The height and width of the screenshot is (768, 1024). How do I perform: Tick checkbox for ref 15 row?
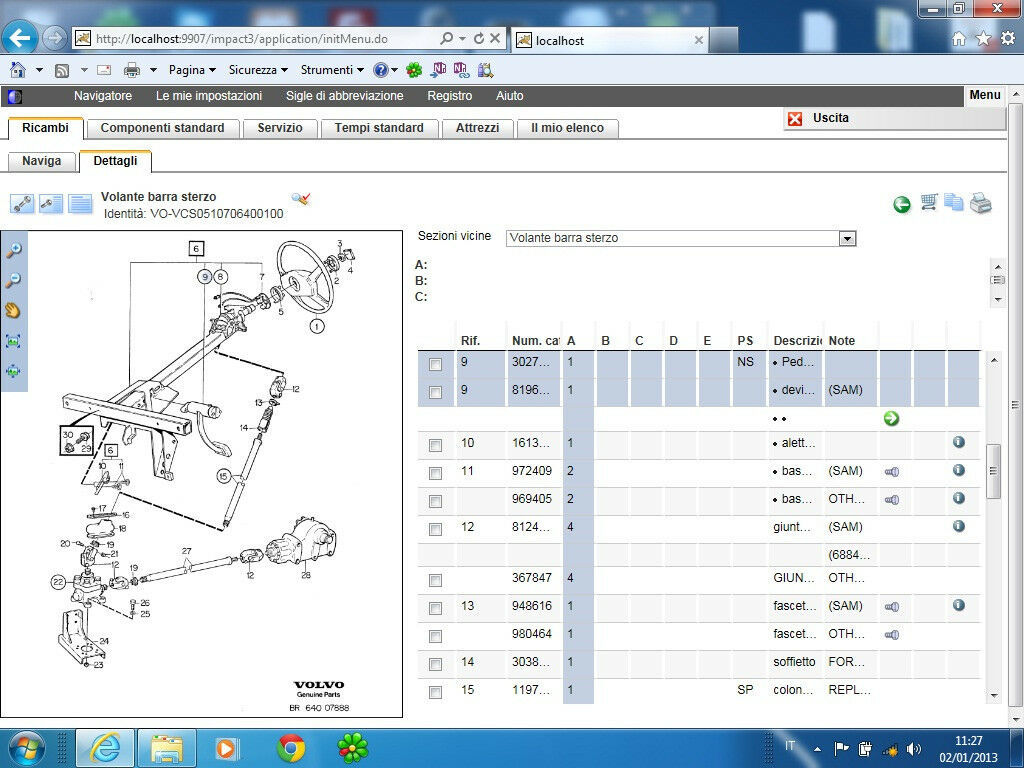(x=435, y=692)
